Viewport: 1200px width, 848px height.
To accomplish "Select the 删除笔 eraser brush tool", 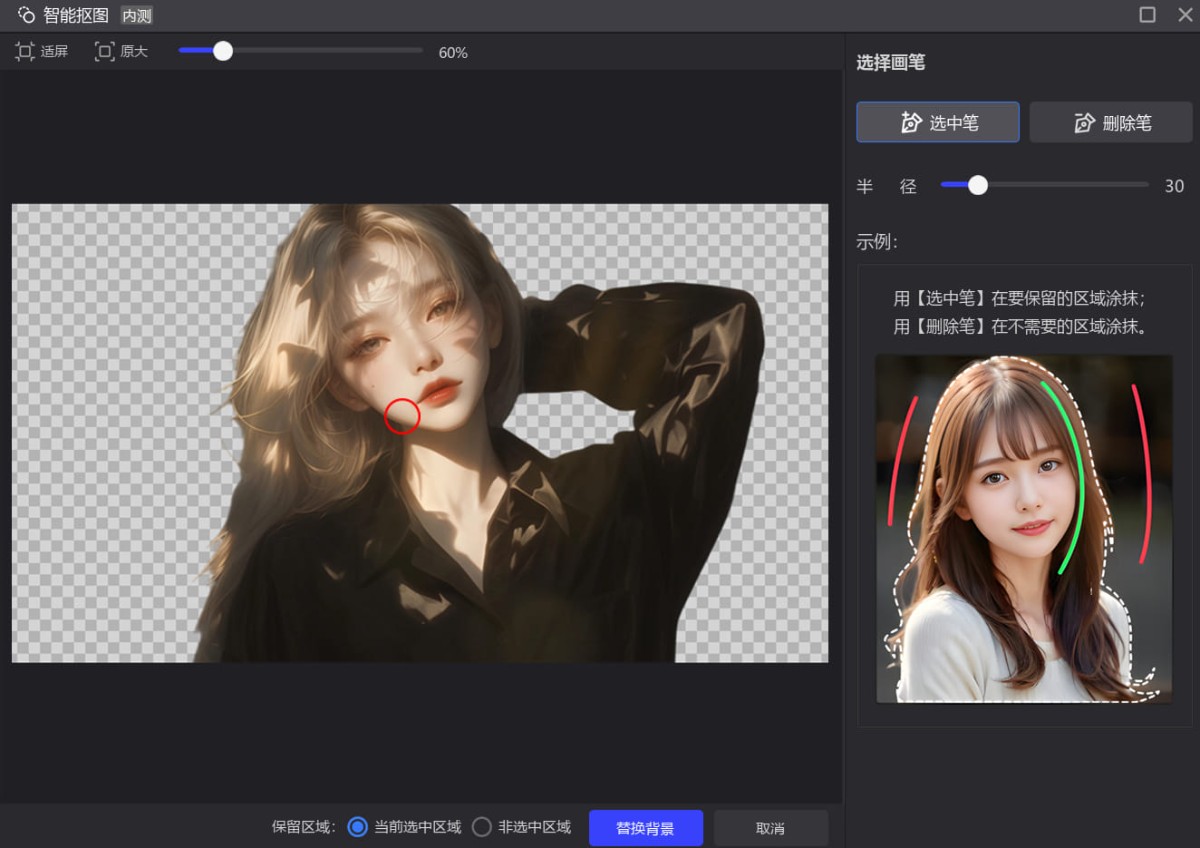I will [1111, 122].
